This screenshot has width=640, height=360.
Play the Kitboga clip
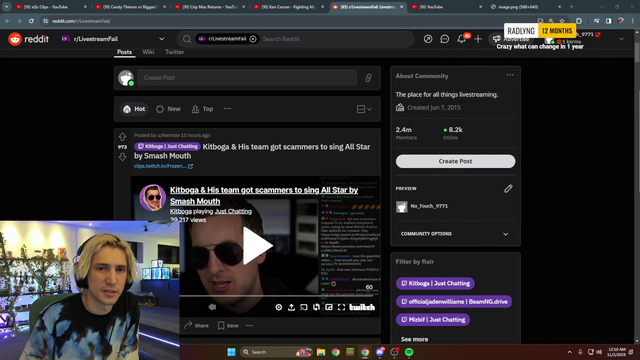click(x=257, y=246)
